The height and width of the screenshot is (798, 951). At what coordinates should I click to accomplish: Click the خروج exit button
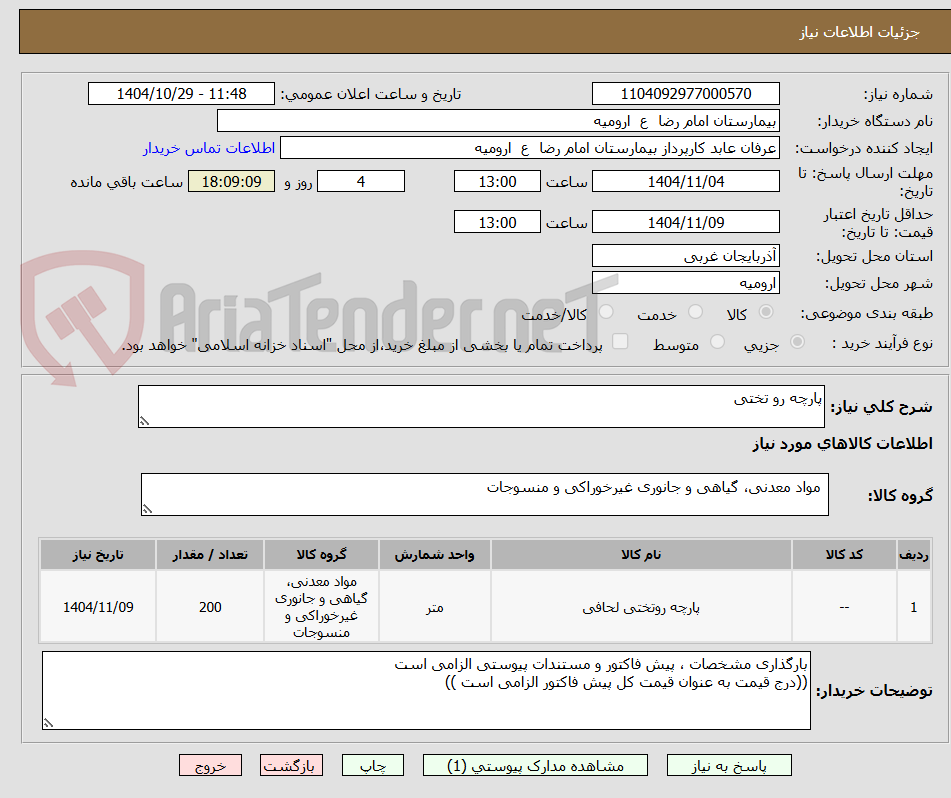pos(210,765)
